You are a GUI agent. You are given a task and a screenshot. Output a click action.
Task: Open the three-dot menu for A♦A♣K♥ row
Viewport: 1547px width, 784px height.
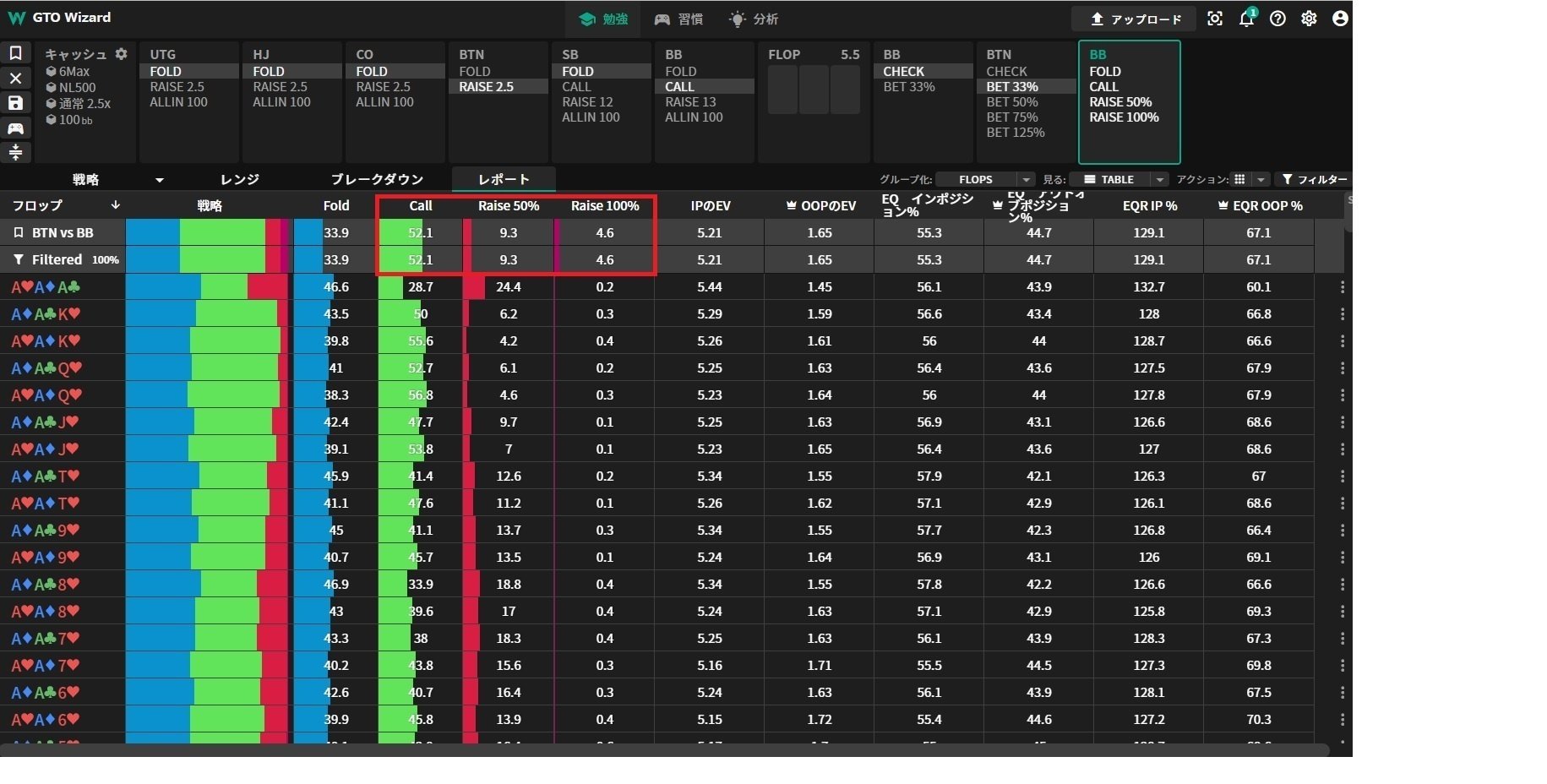[x=1343, y=314]
